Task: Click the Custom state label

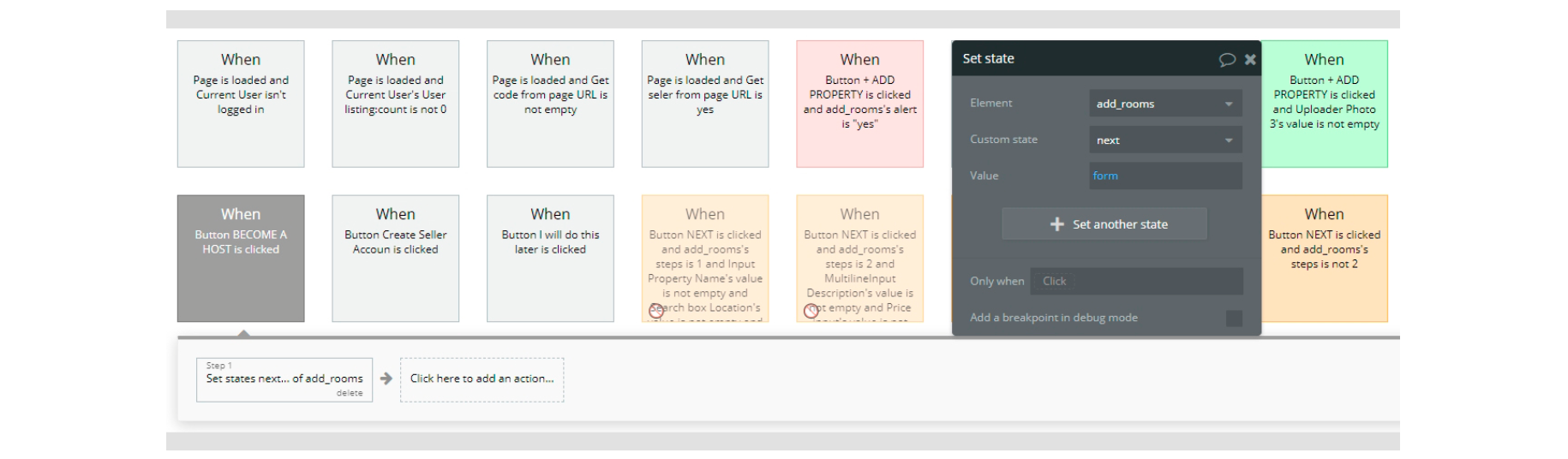Action: pos(1003,139)
